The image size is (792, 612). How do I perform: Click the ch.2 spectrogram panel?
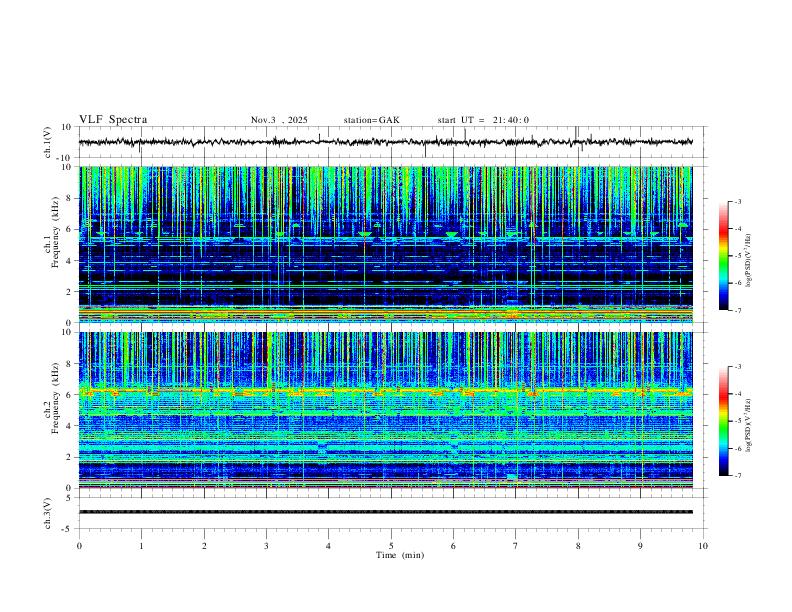click(x=386, y=410)
